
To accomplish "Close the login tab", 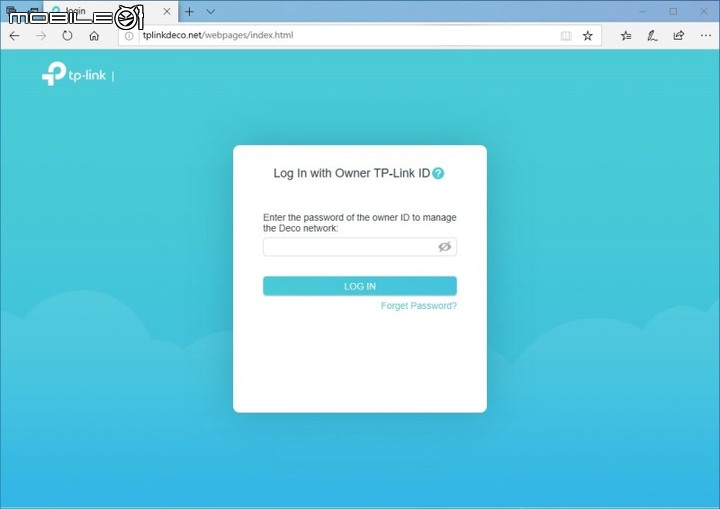I will [167, 11].
